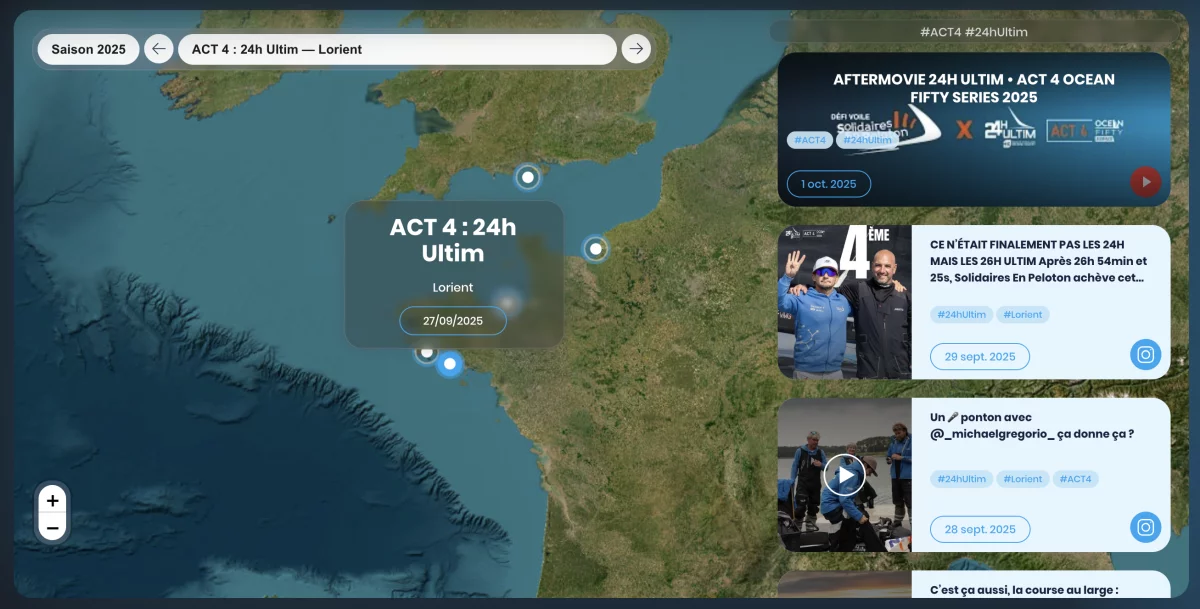
Task: Click the 28 sept. 2025 date badge
Action: click(980, 530)
